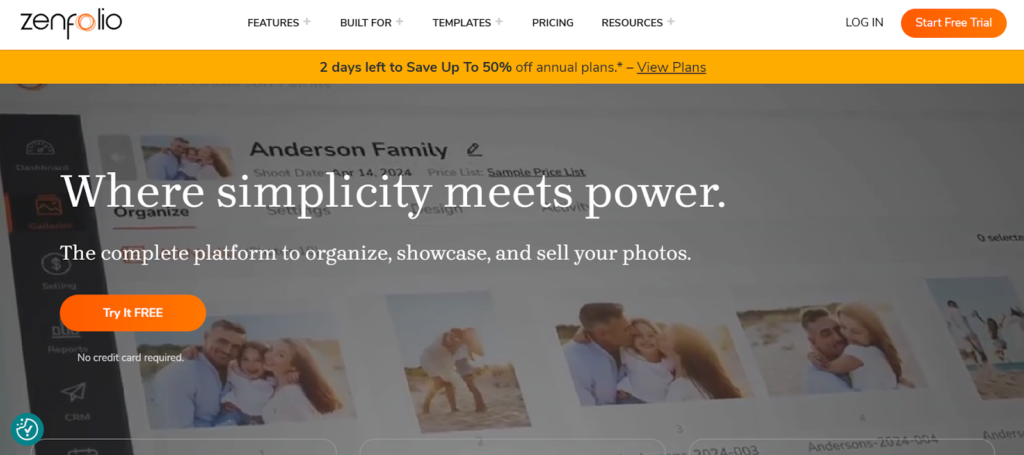Image resolution: width=1024 pixels, height=455 pixels.
Task: Open the Resources plus expander
Action: tap(671, 22)
